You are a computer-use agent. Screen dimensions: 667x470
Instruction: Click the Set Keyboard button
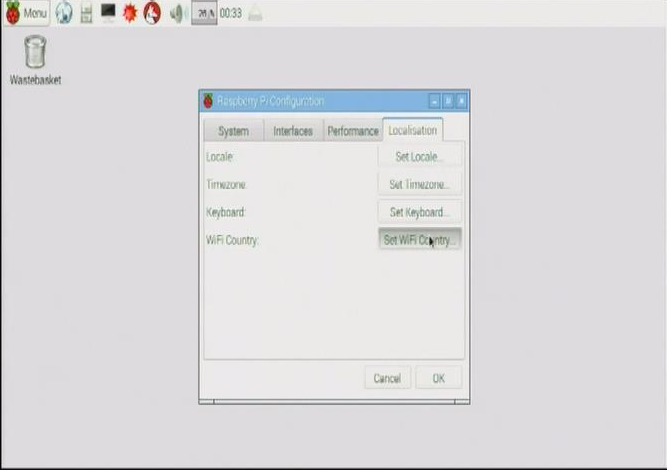point(420,212)
